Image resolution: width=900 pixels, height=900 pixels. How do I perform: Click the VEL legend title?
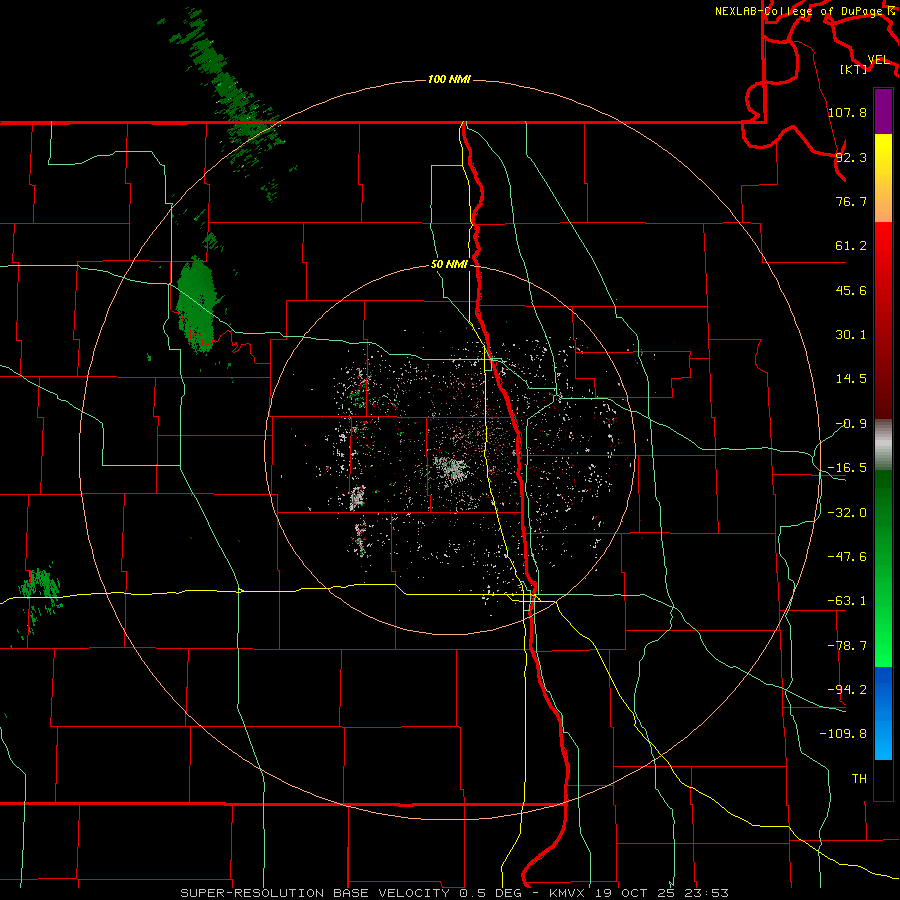coord(878,60)
